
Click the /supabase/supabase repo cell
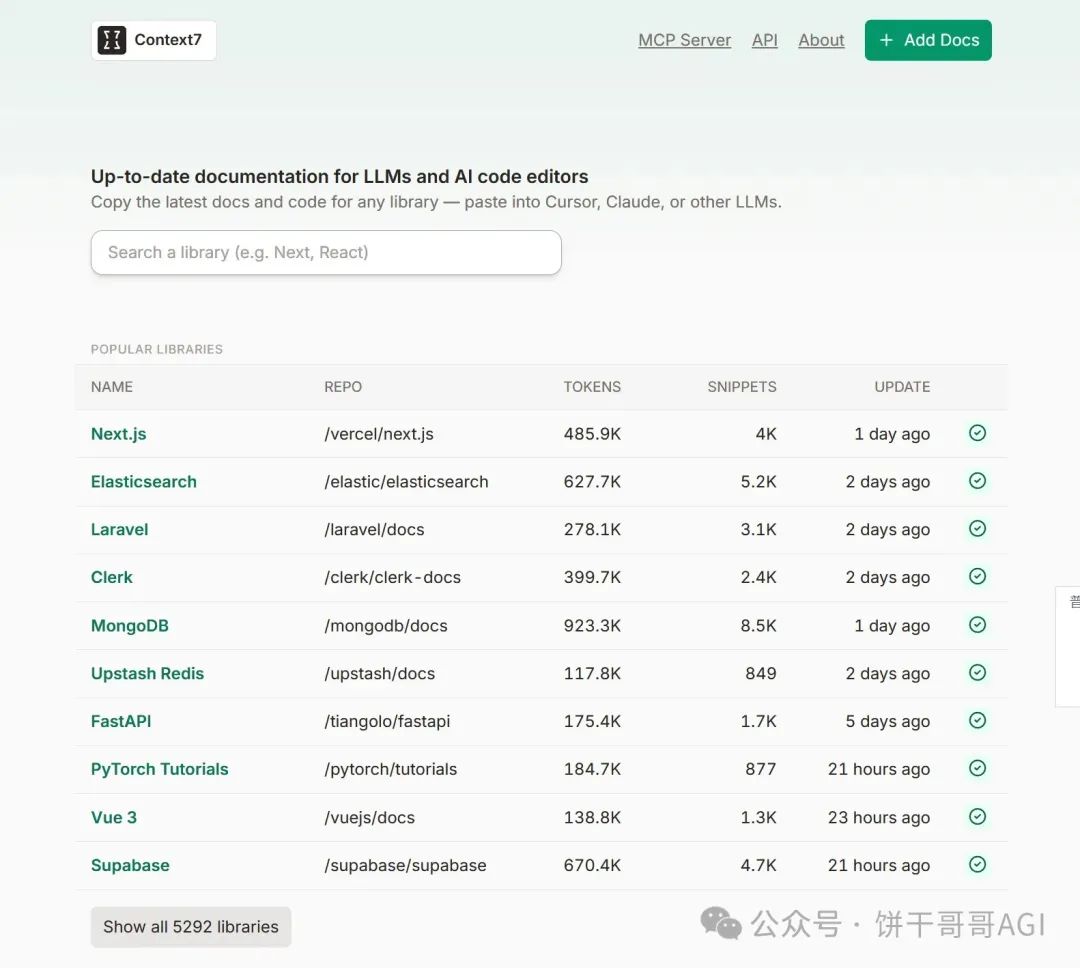tap(405, 865)
